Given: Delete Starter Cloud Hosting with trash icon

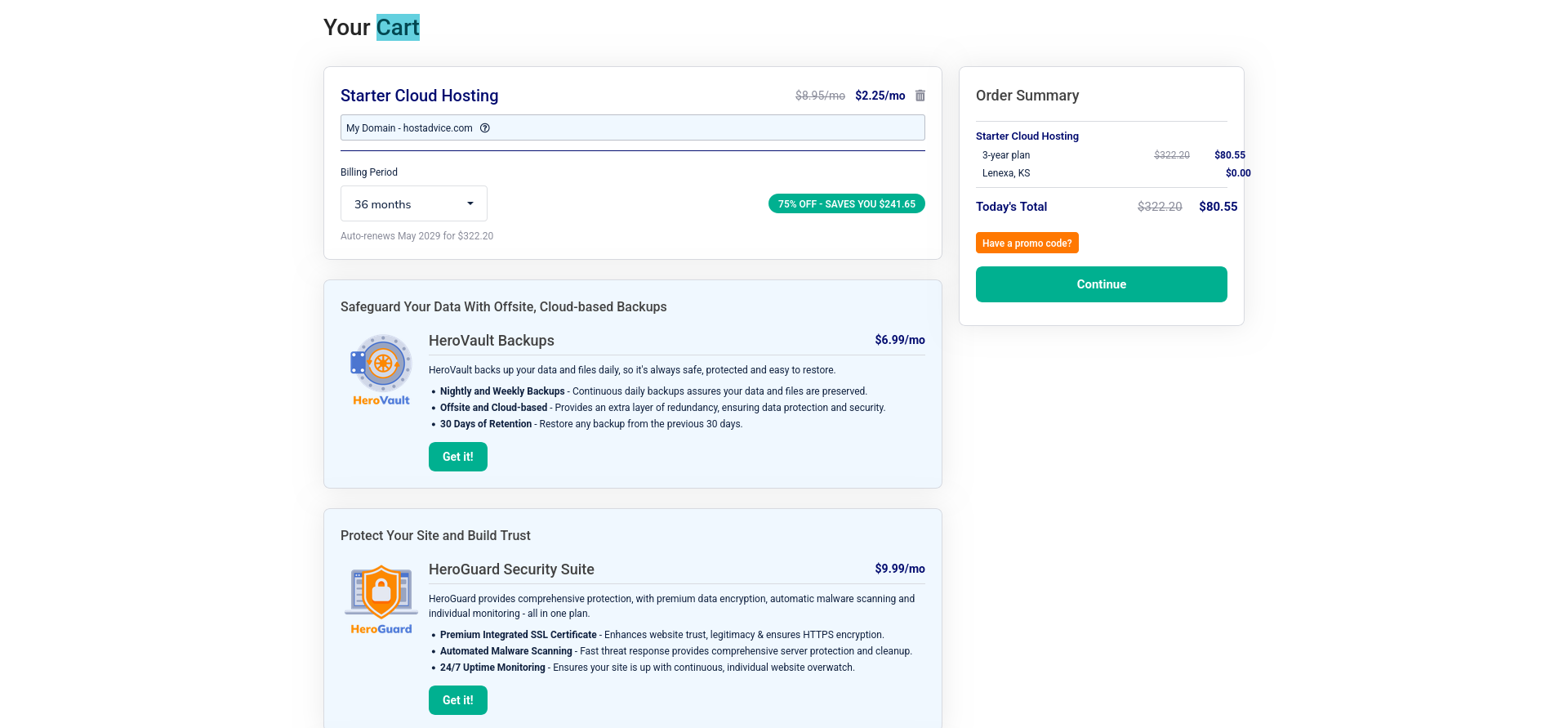Looking at the screenshot, I should tap(920, 96).
